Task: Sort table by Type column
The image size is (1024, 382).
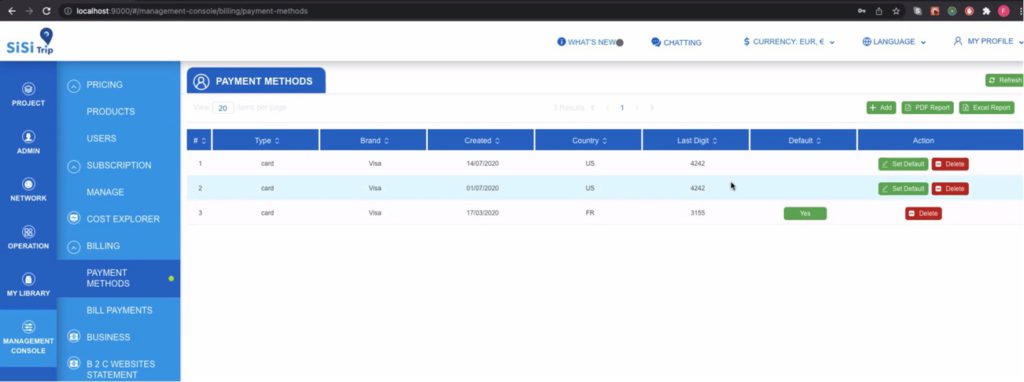Action: (x=266, y=140)
